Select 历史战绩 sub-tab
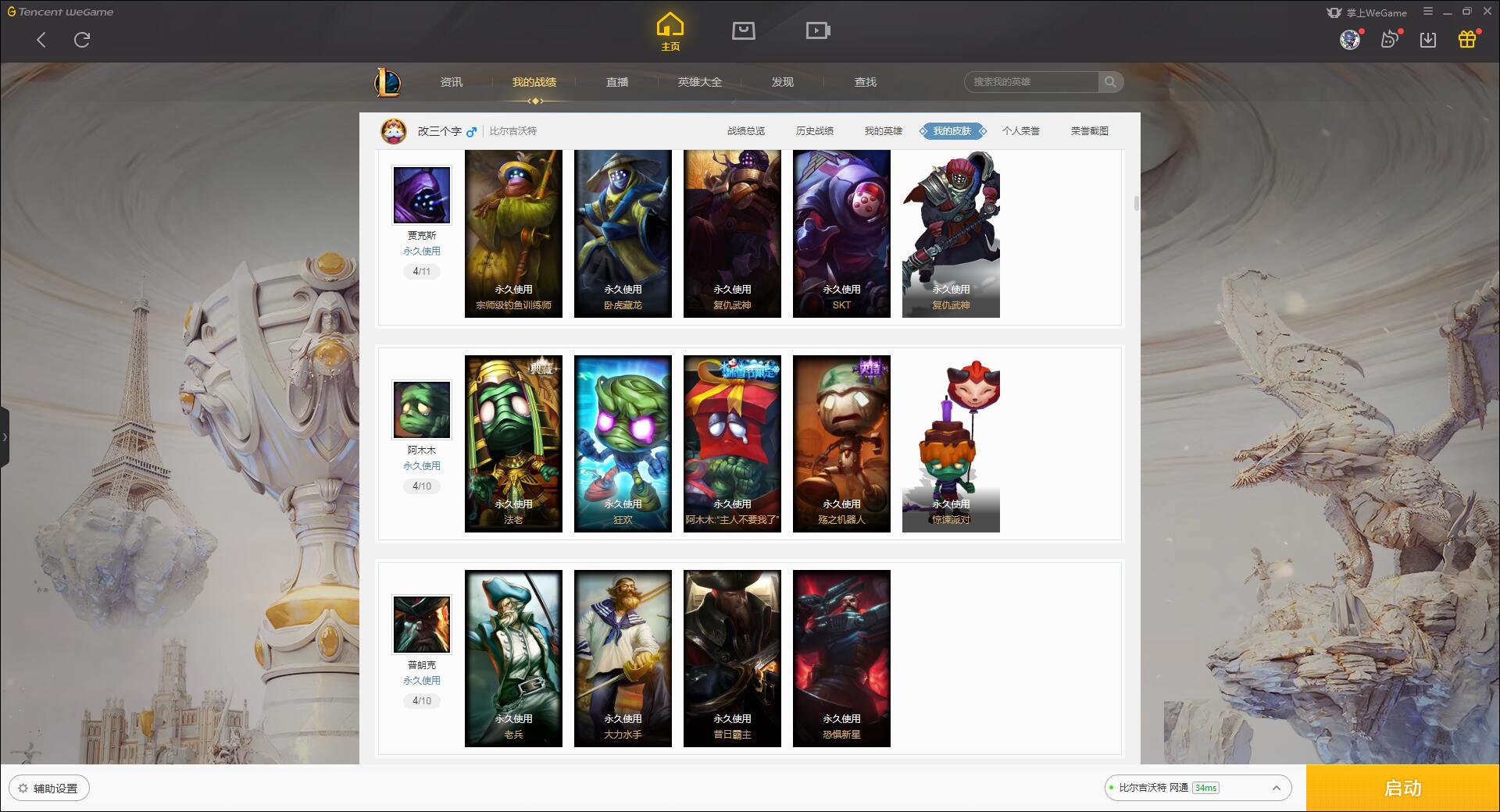 tap(815, 131)
